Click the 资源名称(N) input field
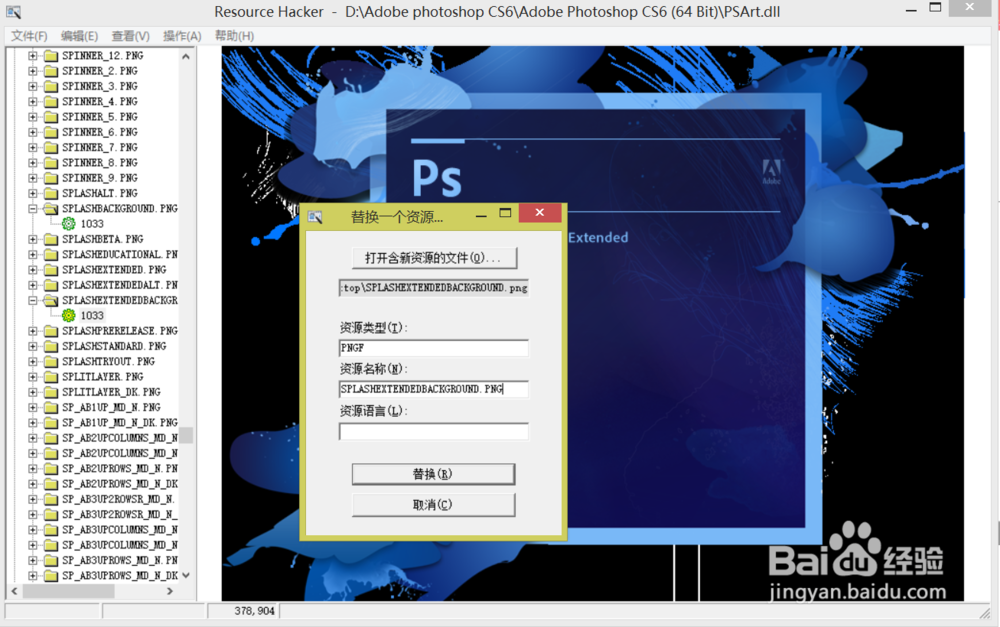 pos(434,389)
